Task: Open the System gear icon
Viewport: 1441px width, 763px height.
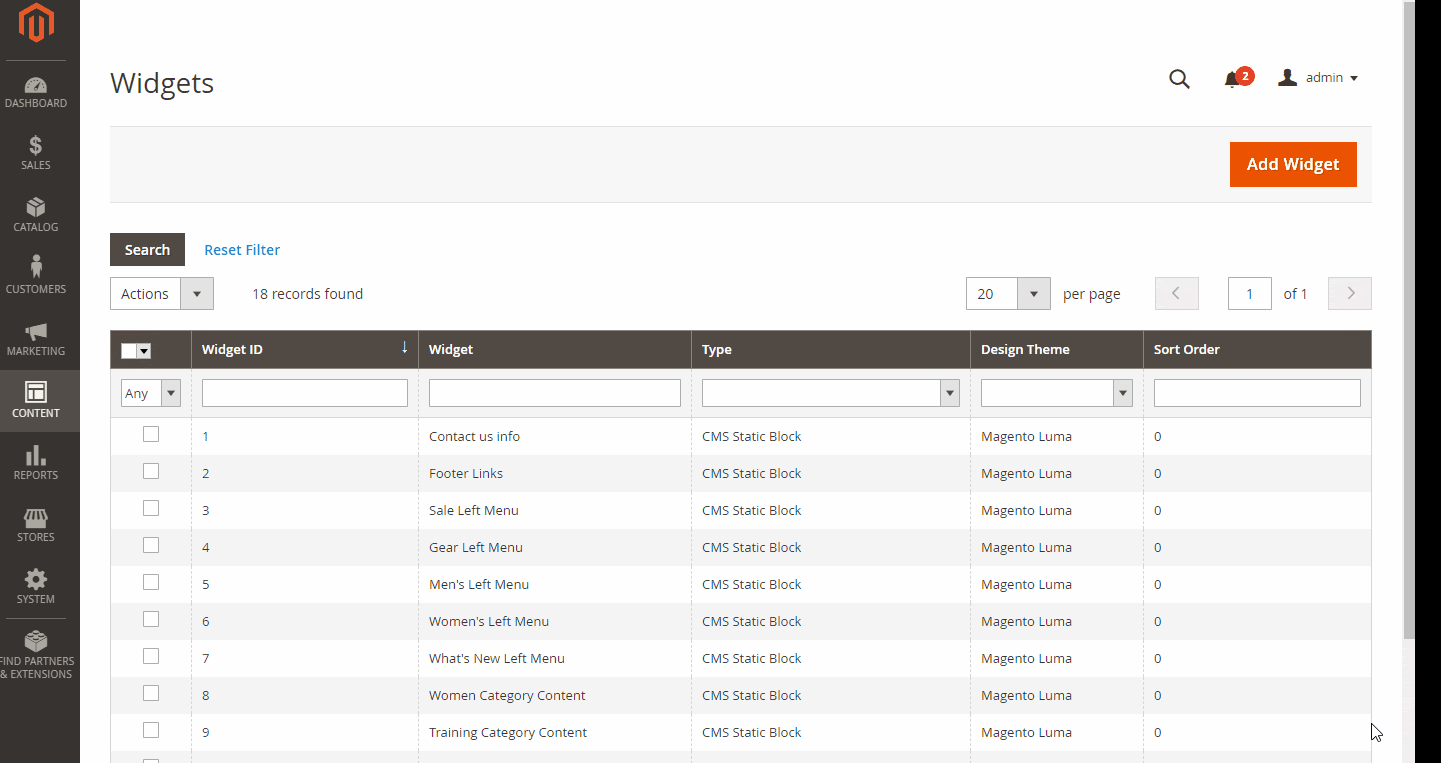Action: point(36,580)
